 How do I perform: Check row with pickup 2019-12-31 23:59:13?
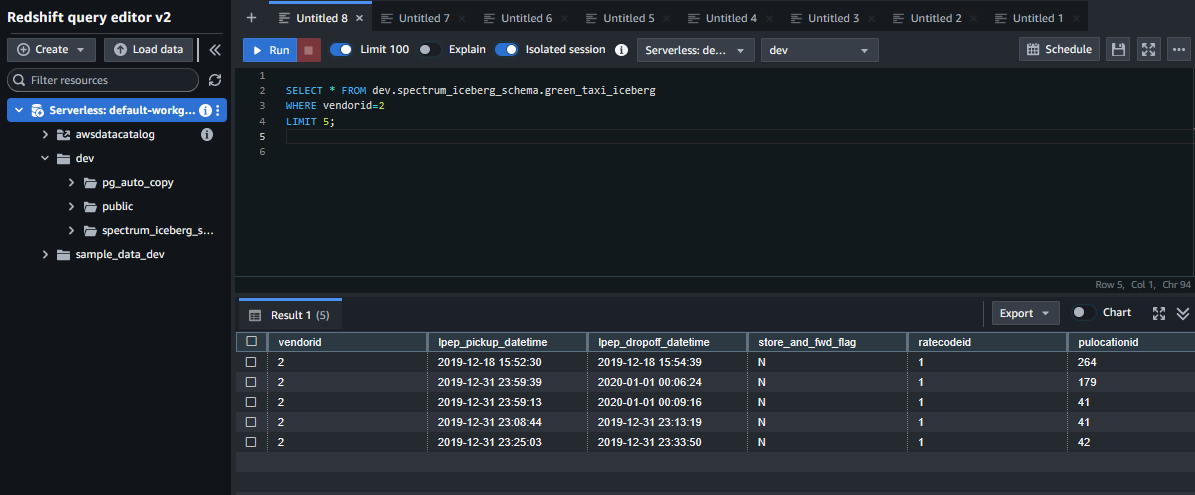coord(251,402)
